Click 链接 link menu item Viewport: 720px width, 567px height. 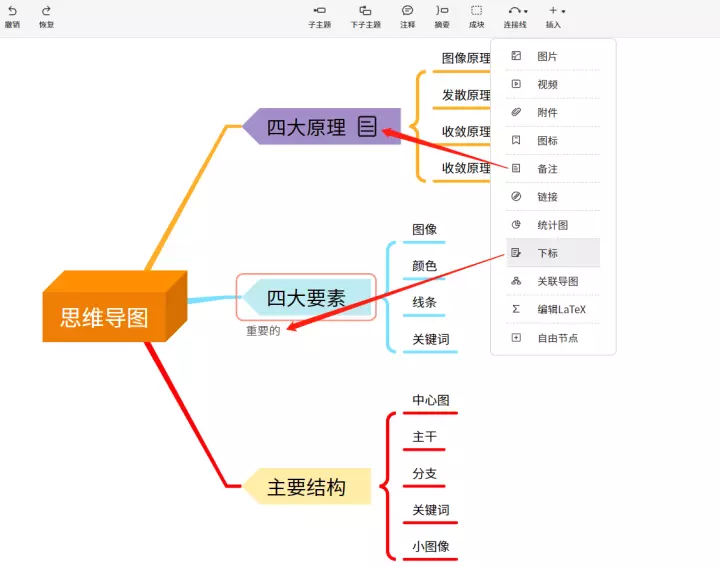547,197
